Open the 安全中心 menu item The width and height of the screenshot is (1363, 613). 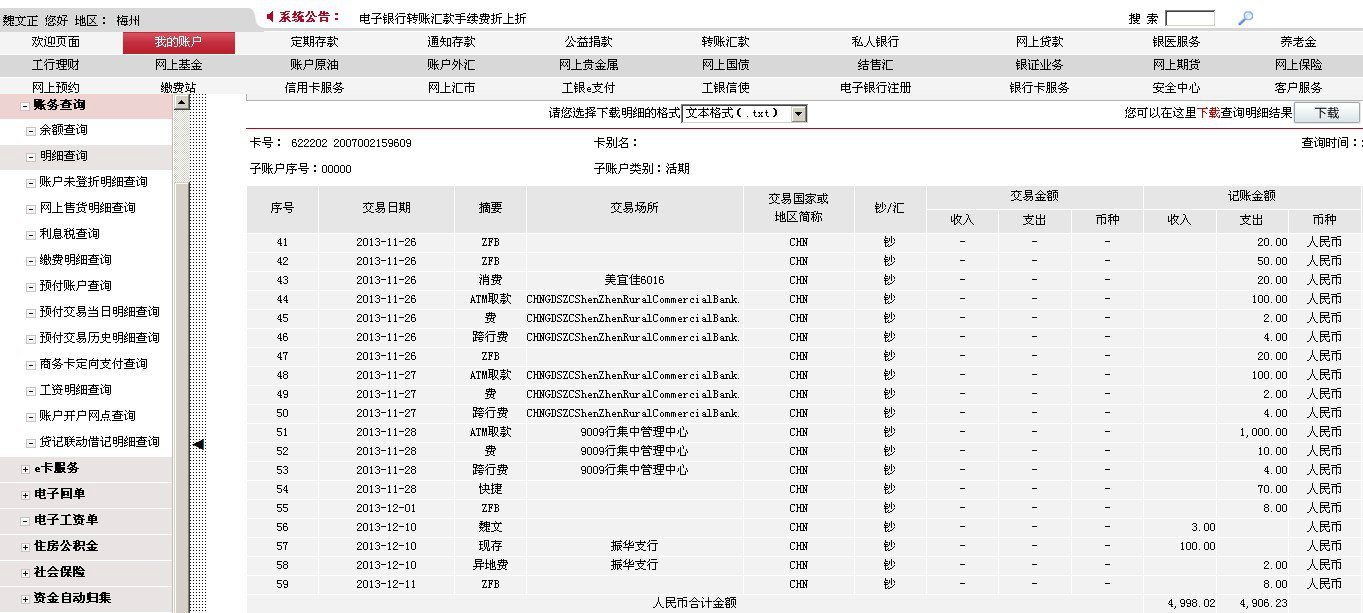(x=1176, y=88)
